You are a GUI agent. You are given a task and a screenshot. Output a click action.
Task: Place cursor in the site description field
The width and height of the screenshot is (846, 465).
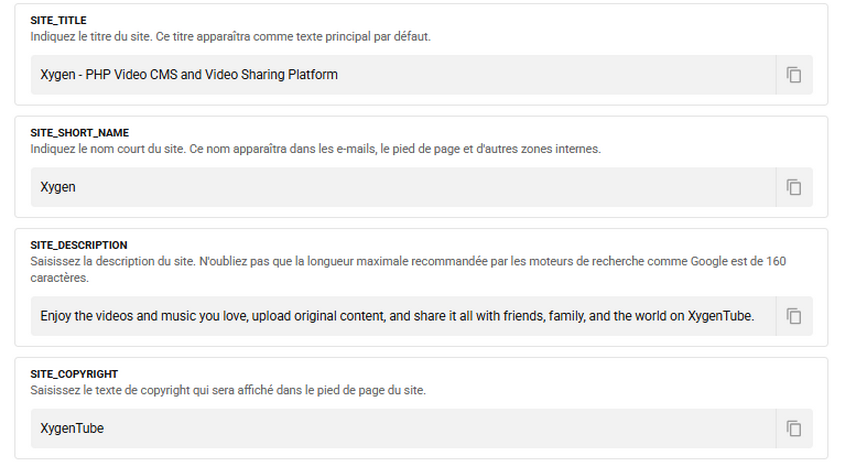[x=400, y=316]
